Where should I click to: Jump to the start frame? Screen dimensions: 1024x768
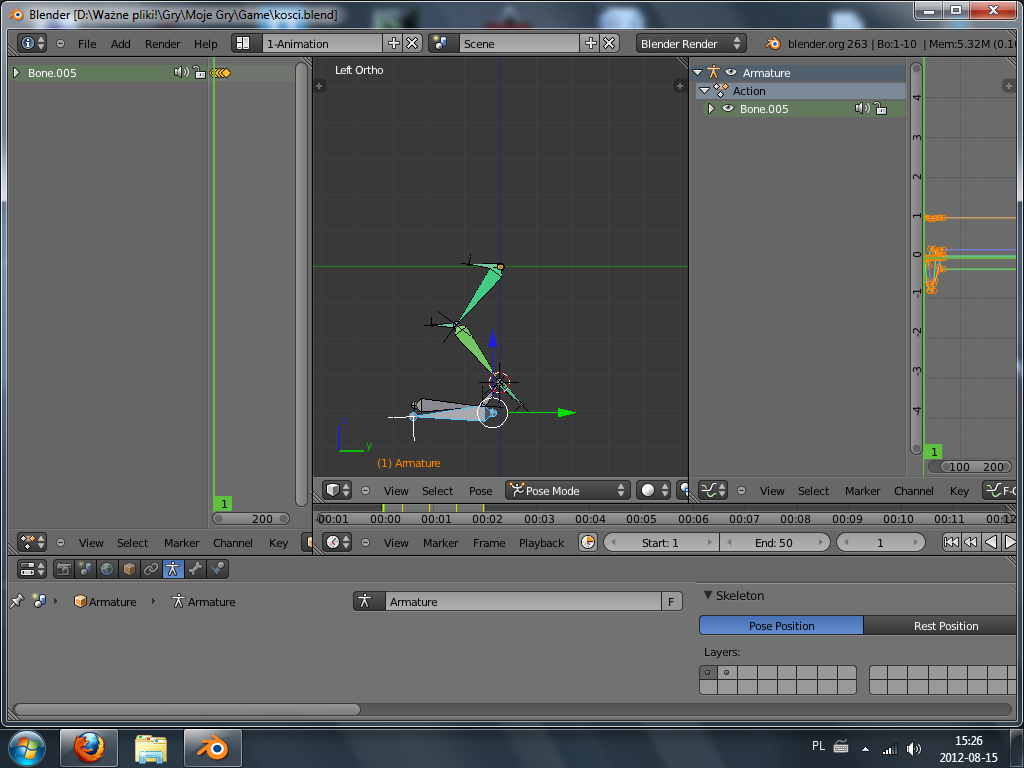[952, 543]
